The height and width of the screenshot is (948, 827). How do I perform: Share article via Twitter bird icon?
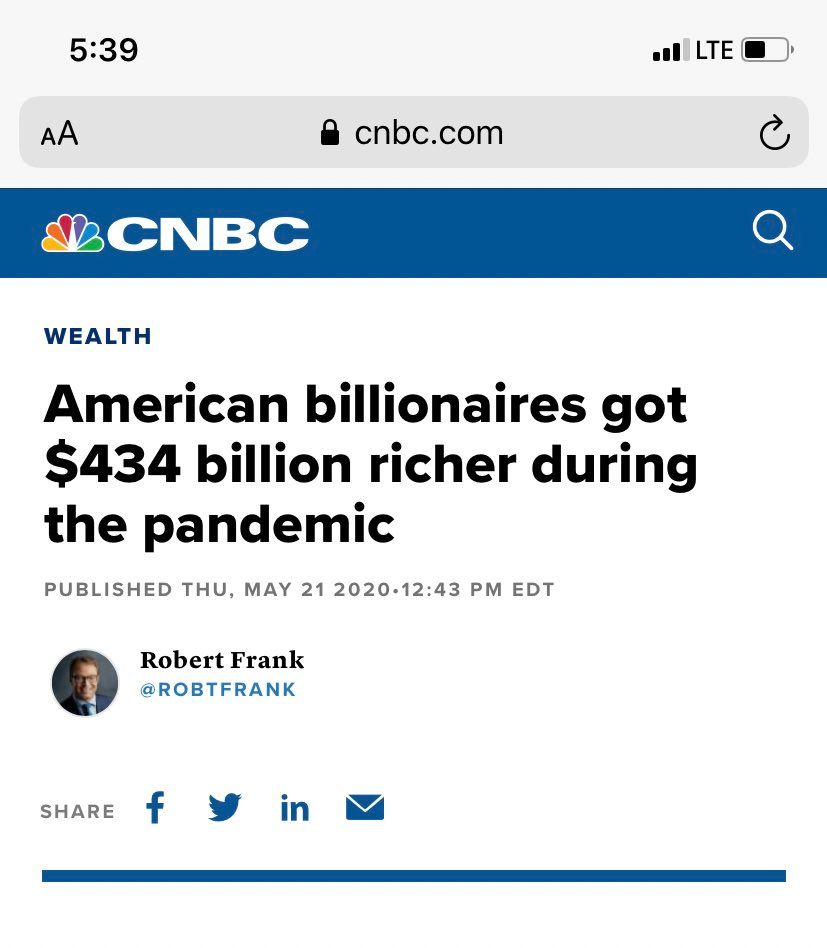coord(225,807)
